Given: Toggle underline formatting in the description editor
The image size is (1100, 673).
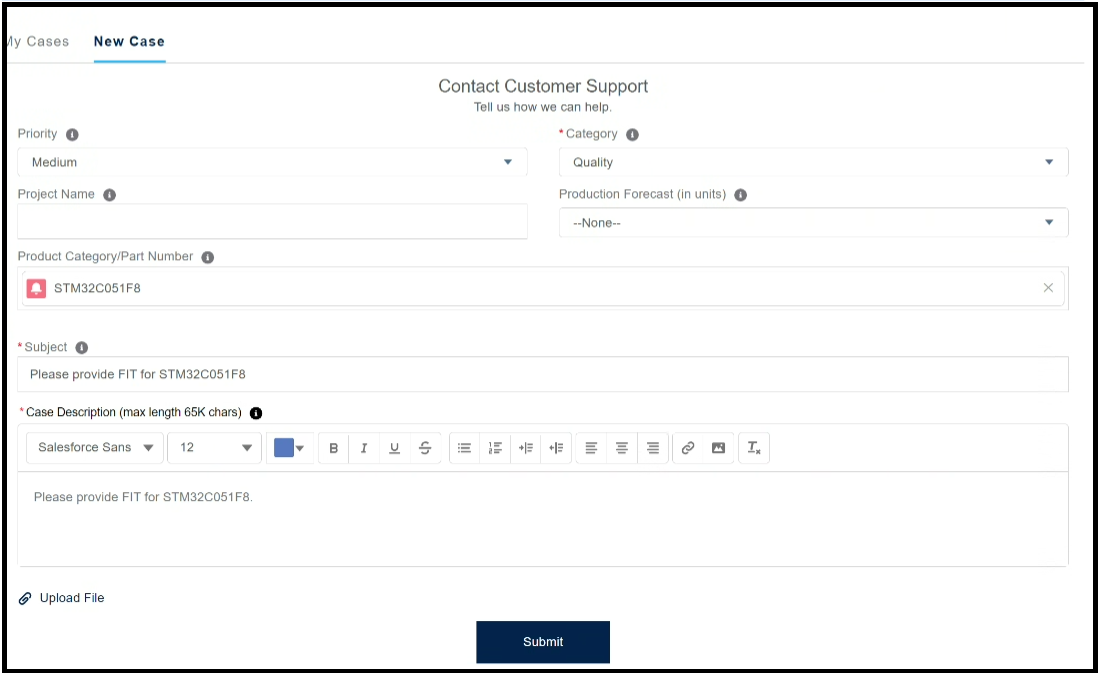Looking at the screenshot, I should click(394, 448).
